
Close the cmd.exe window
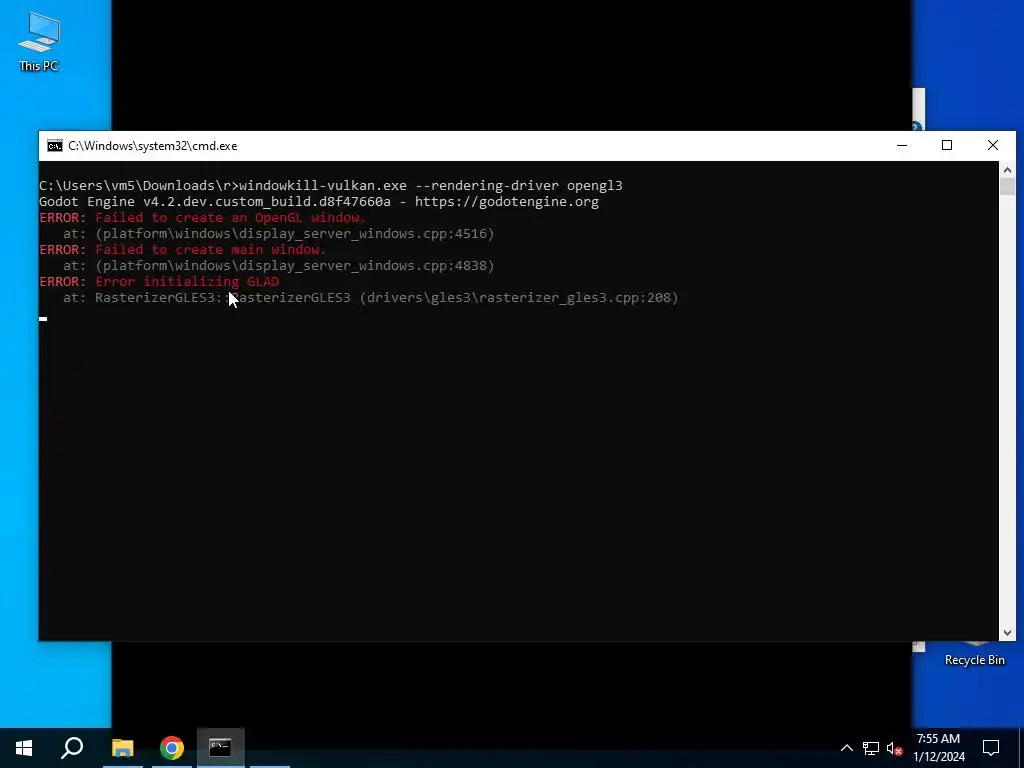(993, 146)
